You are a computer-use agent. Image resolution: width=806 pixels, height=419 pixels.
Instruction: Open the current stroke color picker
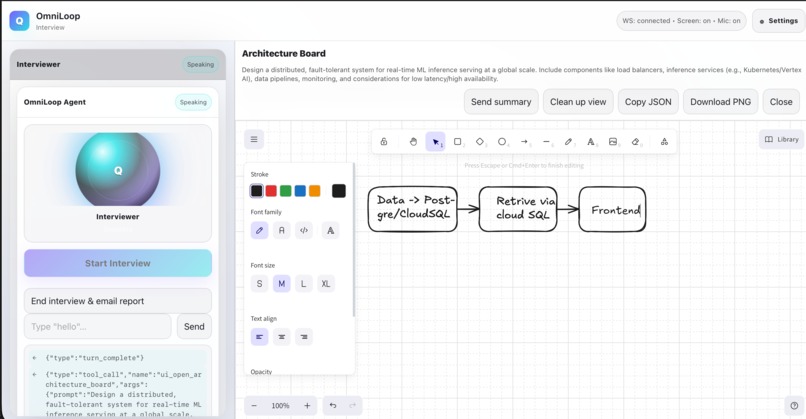338,191
